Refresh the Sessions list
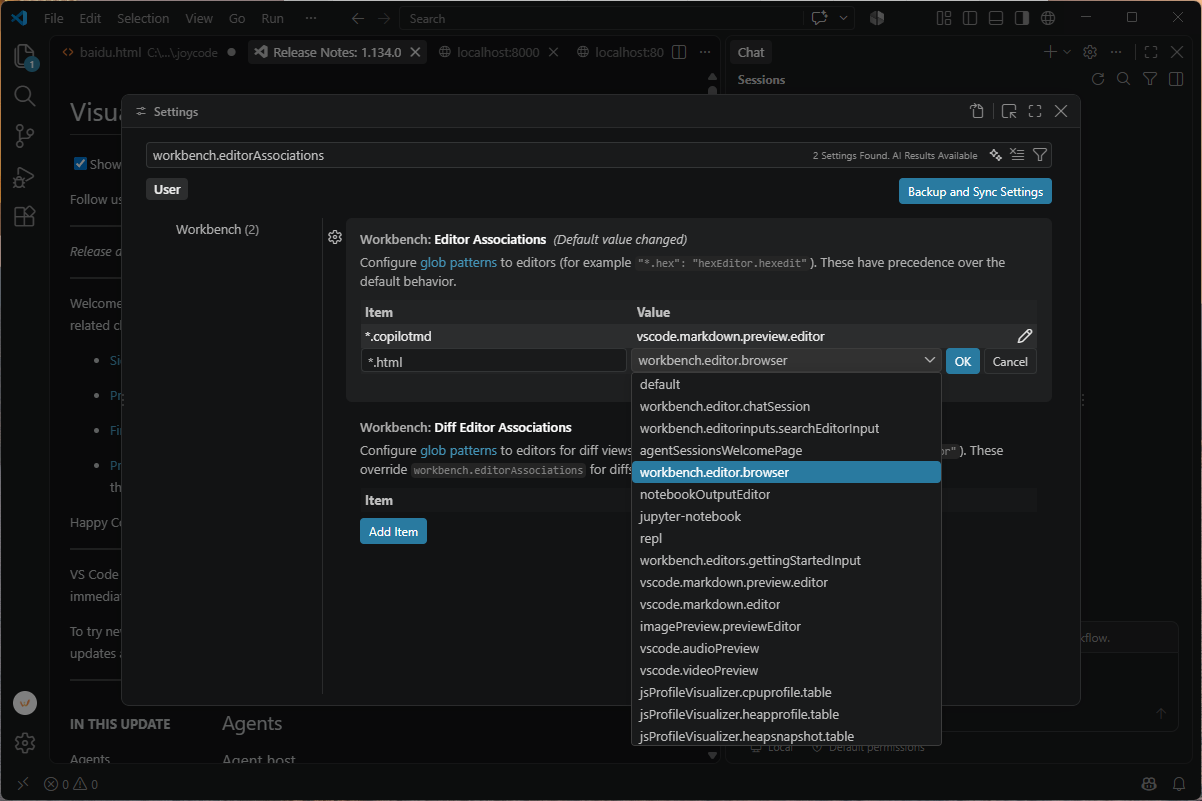 tap(1098, 79)
